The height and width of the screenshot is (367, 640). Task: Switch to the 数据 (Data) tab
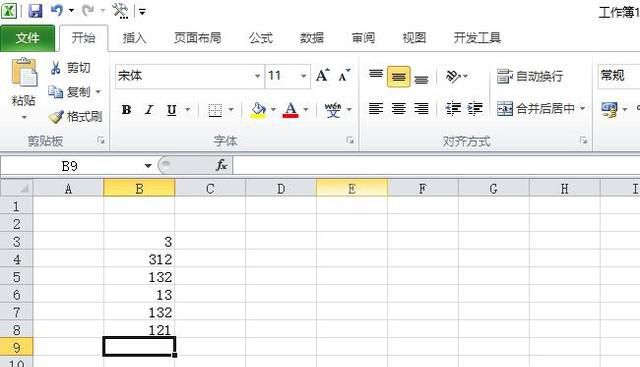point(312,38)
